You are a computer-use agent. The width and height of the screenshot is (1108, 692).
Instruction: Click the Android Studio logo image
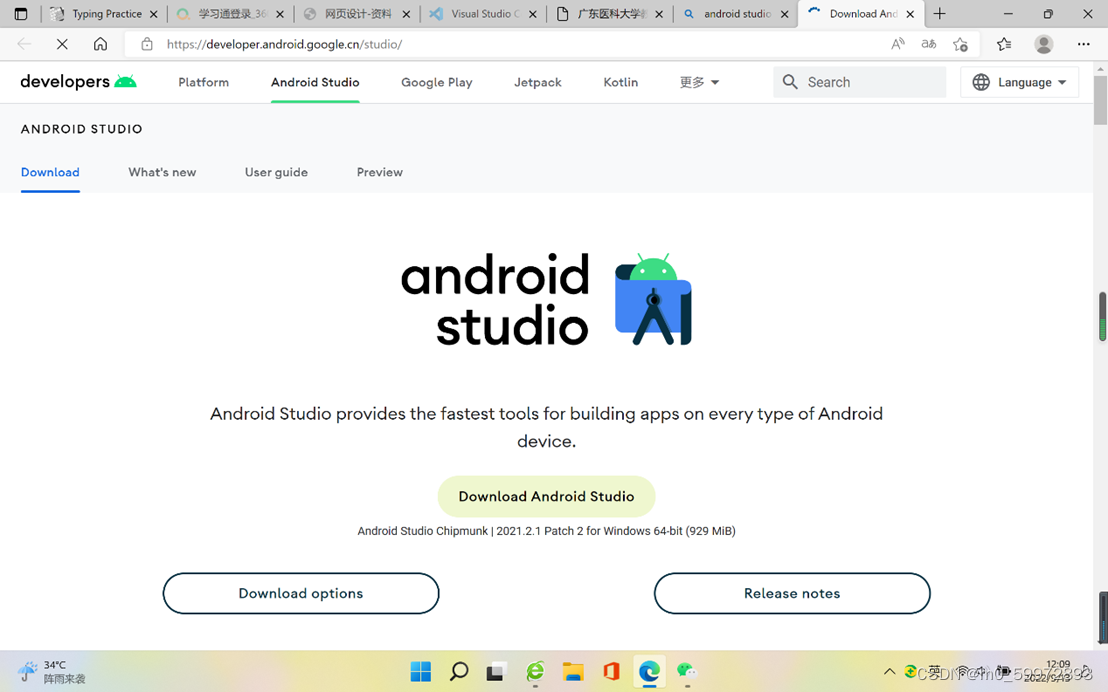coord(546,300)
